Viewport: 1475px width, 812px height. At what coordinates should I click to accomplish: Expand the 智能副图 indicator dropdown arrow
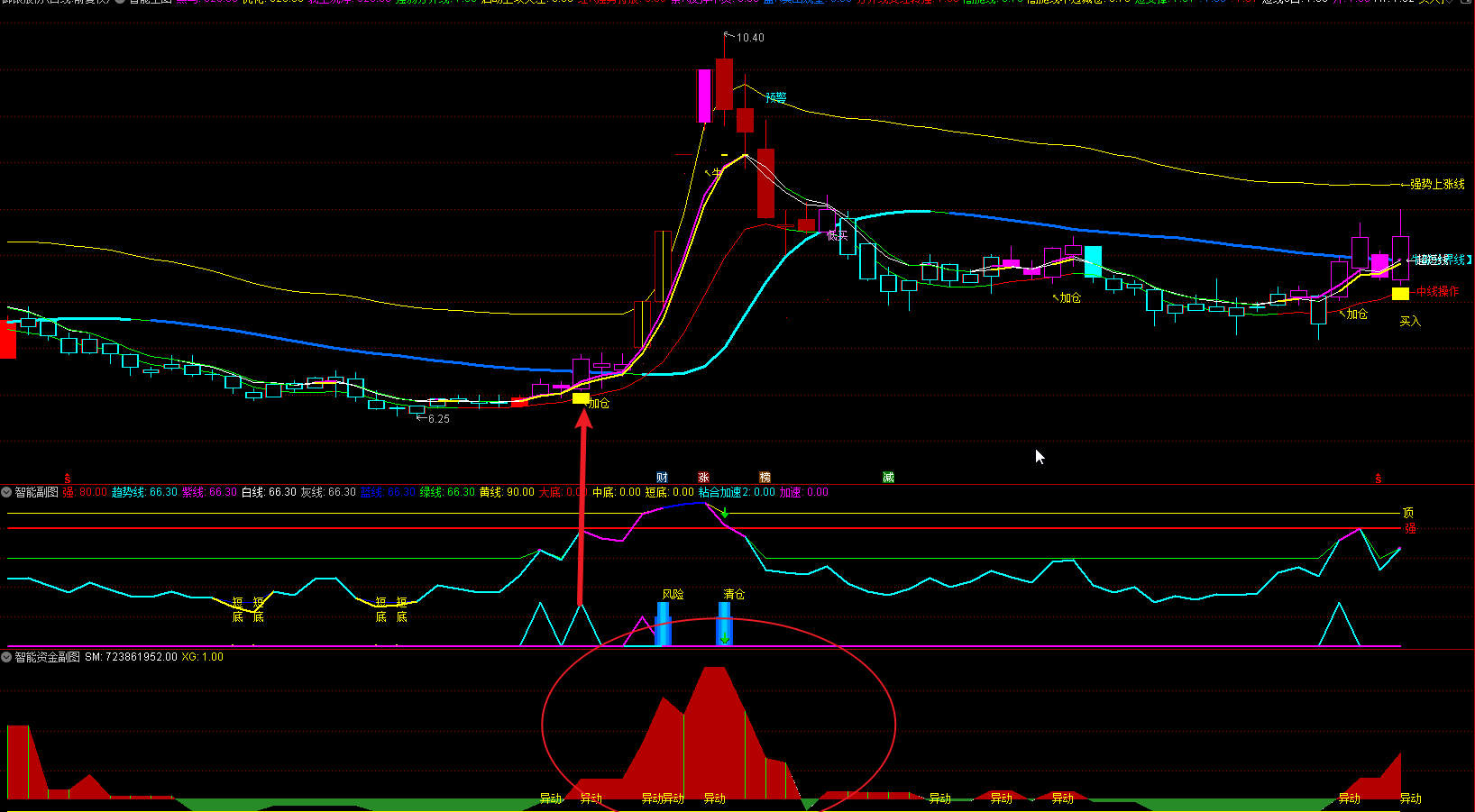(x=6, y=492)
